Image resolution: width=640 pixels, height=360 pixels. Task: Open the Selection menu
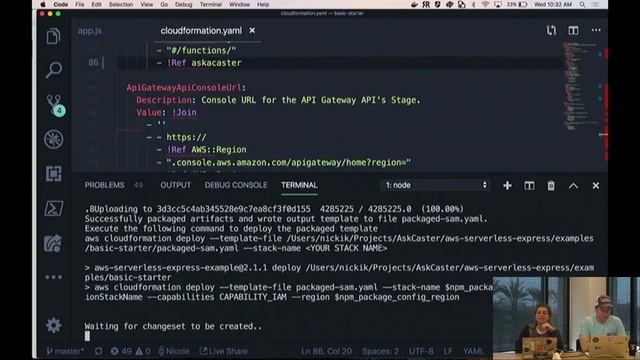tap(121, 4)
